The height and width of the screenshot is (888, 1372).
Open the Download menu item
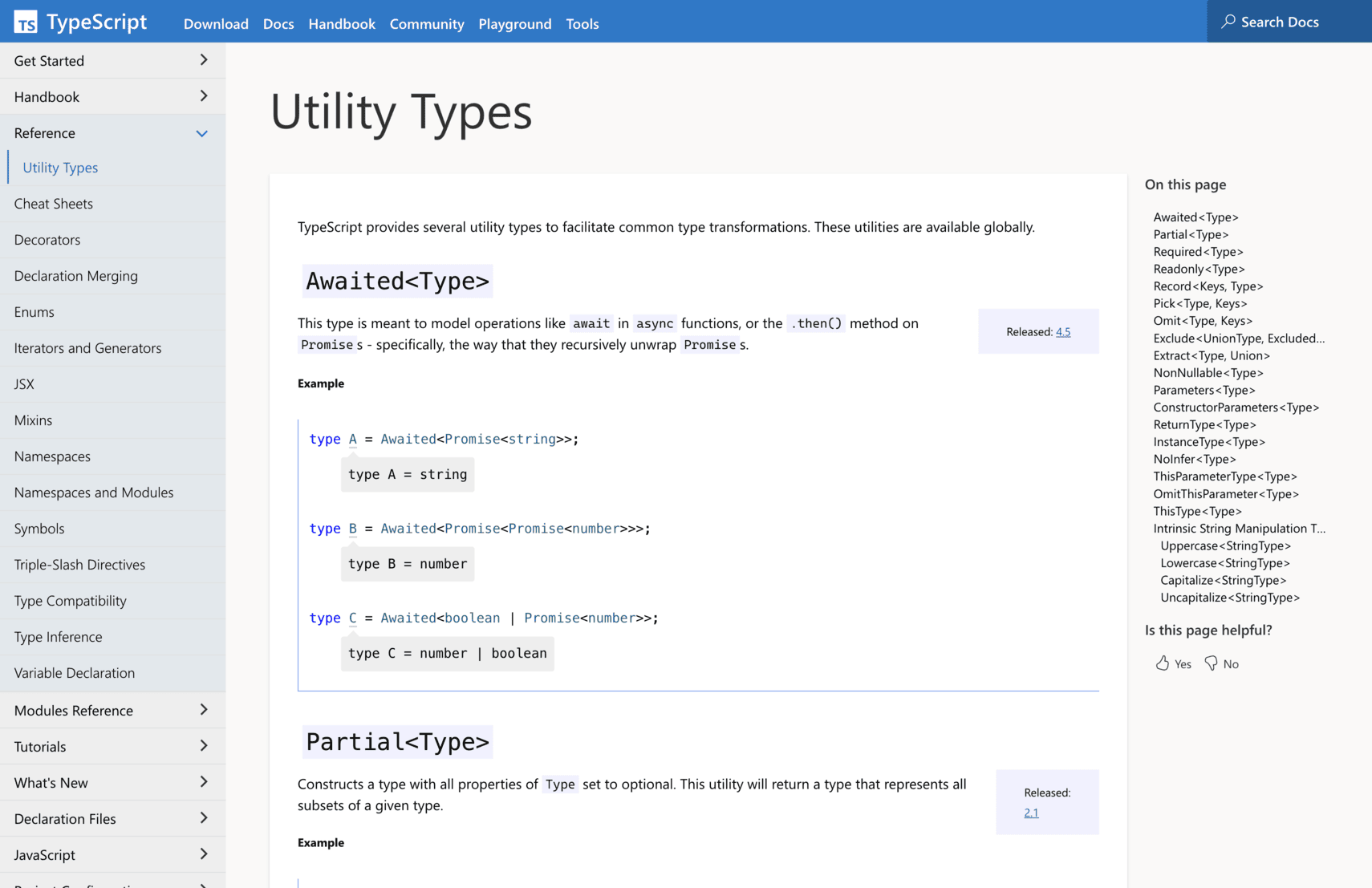pyautogui.click(x=216, y=23)
